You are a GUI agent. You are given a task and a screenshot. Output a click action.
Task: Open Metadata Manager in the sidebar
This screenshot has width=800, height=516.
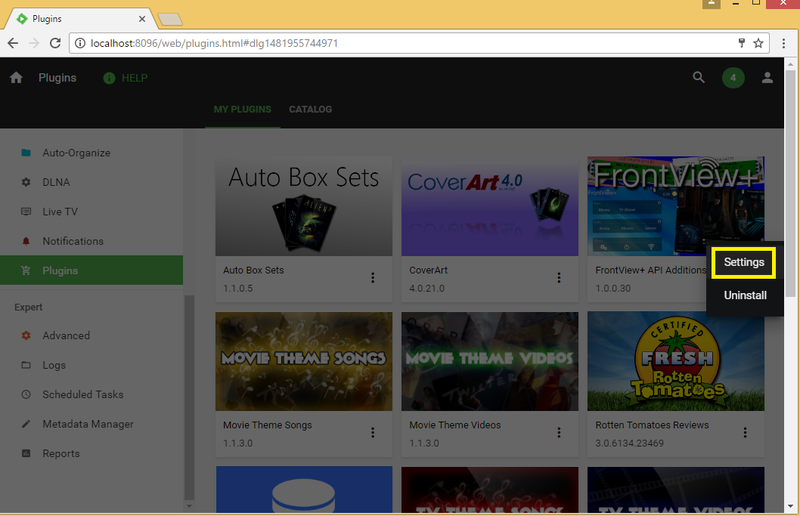click(91, 424)
